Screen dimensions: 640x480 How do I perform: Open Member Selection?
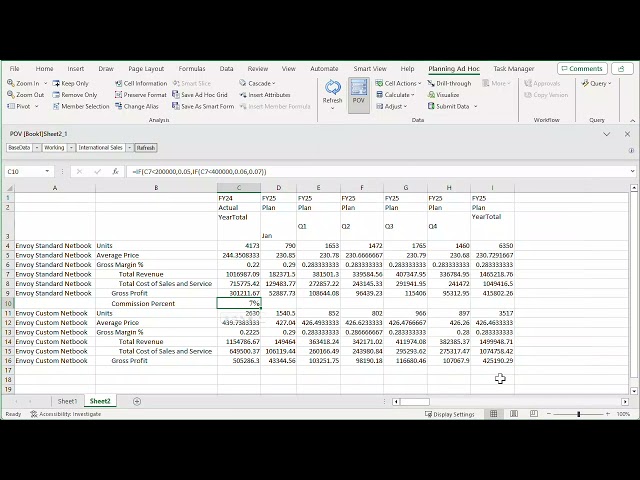pos(81,106)
